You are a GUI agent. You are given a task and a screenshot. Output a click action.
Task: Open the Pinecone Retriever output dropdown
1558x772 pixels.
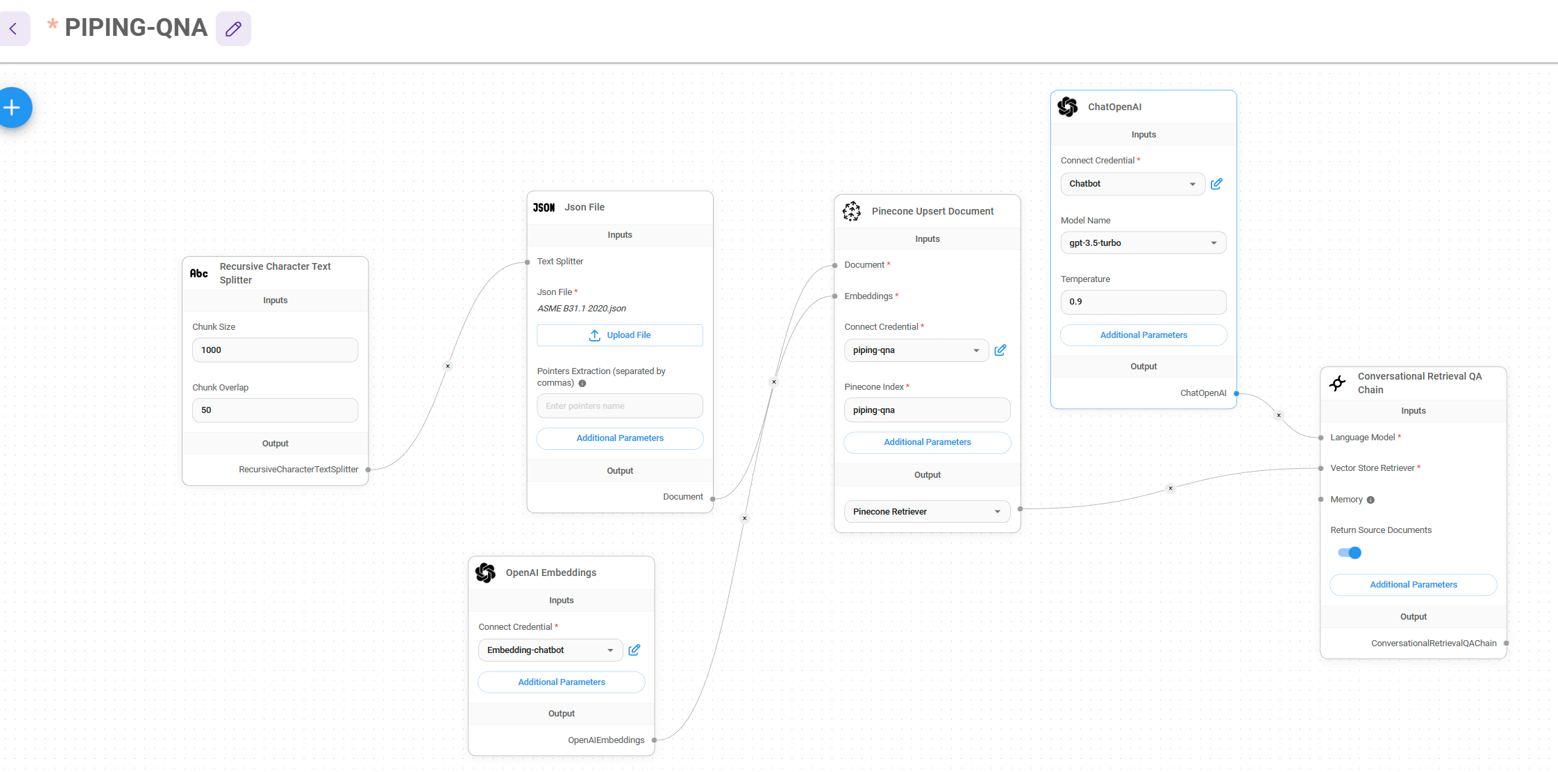tap(927, 511)
